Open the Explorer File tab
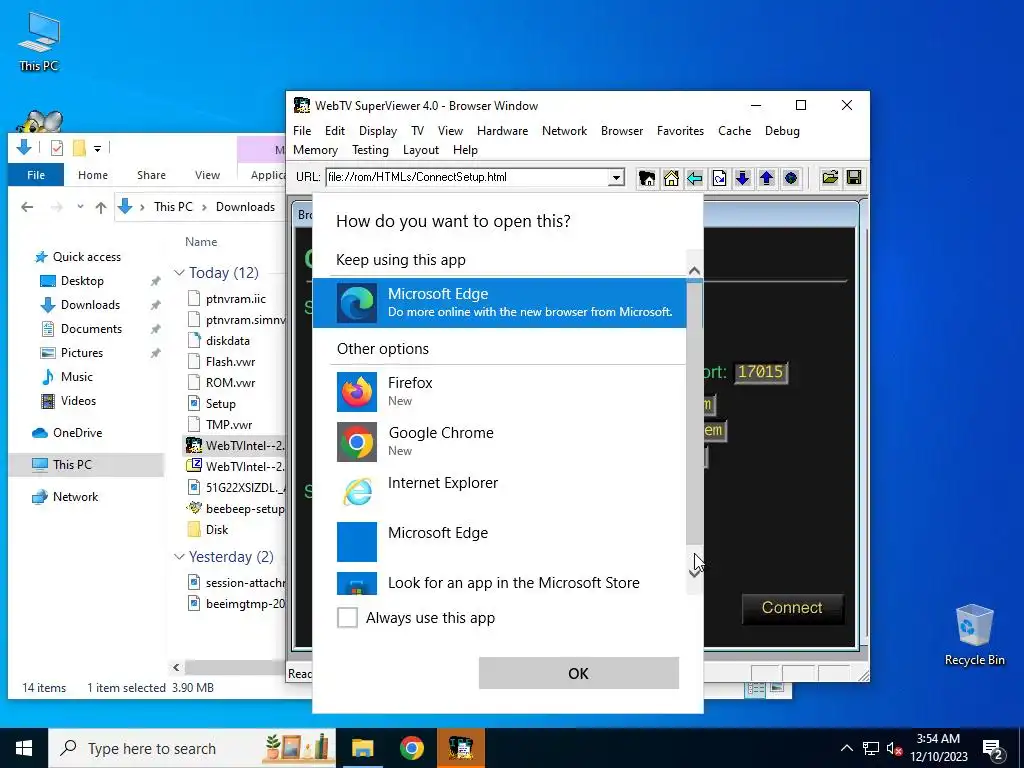 tap(36, 175)
